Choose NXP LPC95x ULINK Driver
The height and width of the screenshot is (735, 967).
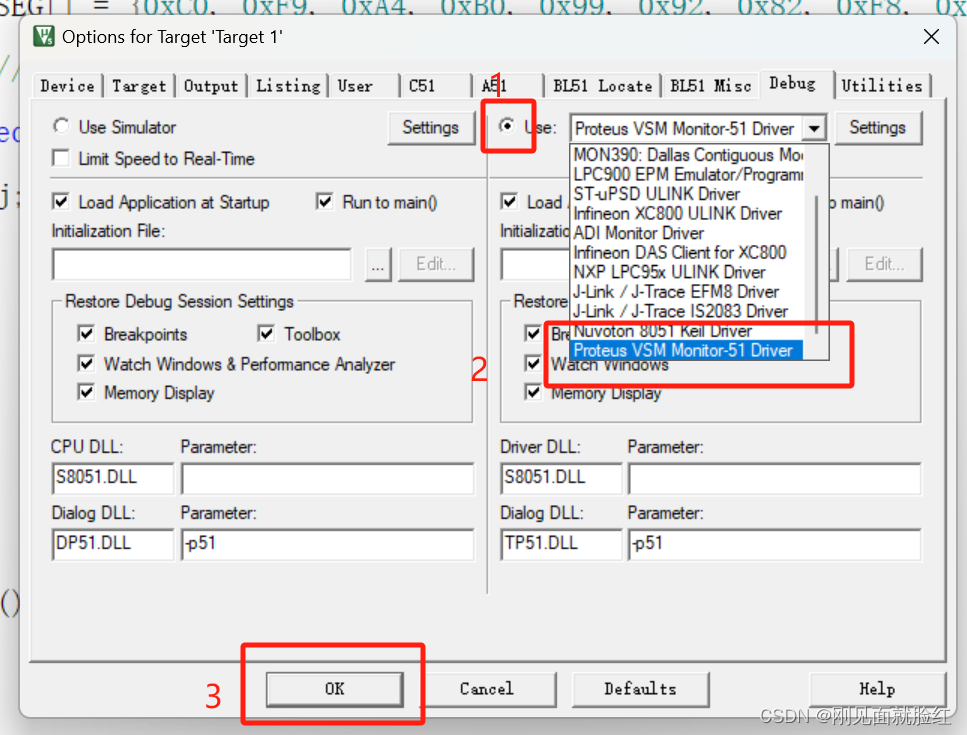click(x=688, y=272)
